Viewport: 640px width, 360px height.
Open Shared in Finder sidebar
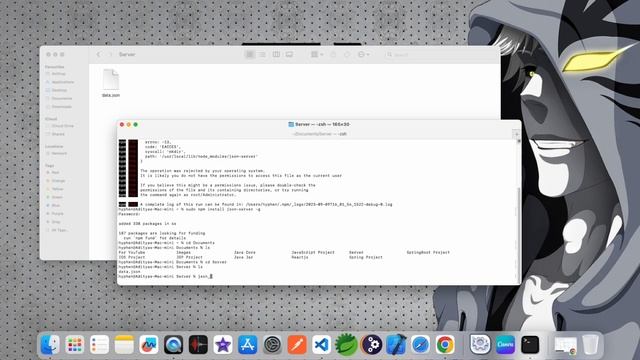pos(56,134)
